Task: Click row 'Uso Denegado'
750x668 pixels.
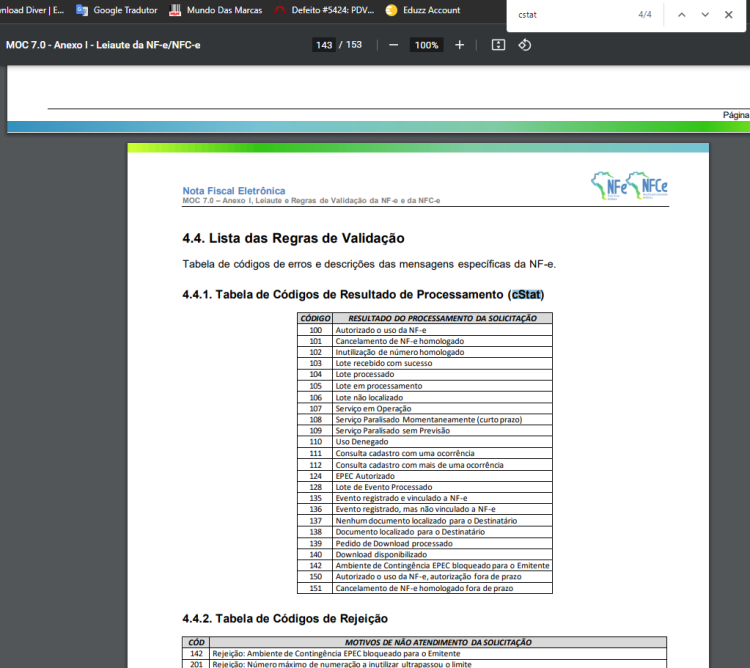Action: coord(425,442)
